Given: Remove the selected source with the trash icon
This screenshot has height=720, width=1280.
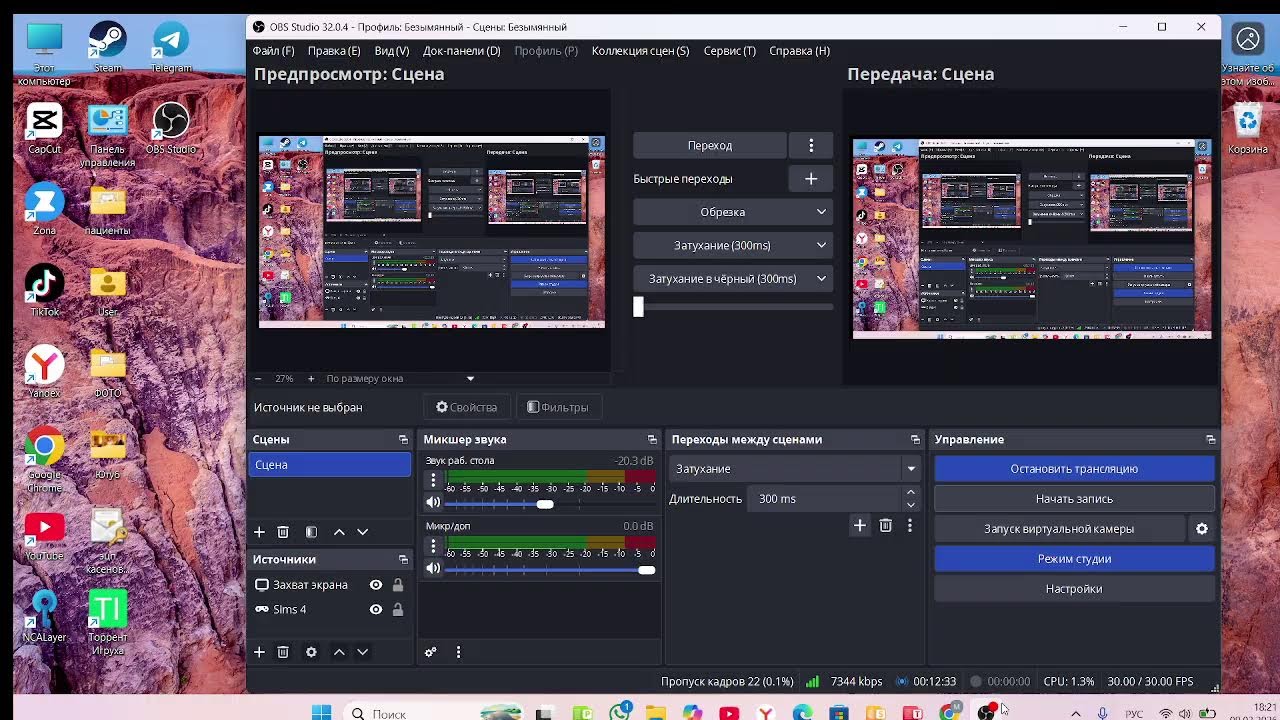Looking at the screenshot, I should pos(283,652).
